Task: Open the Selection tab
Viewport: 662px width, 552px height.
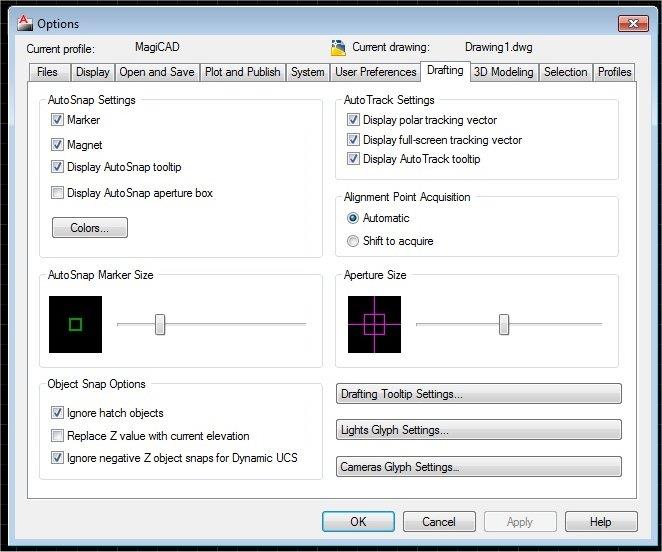Action: [x=565, y=72]
